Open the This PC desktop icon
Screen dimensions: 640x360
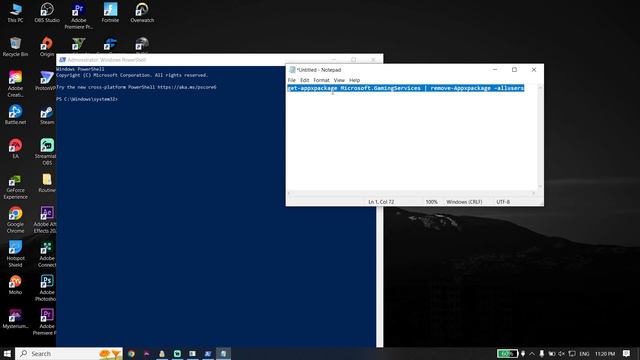[16, 13]
